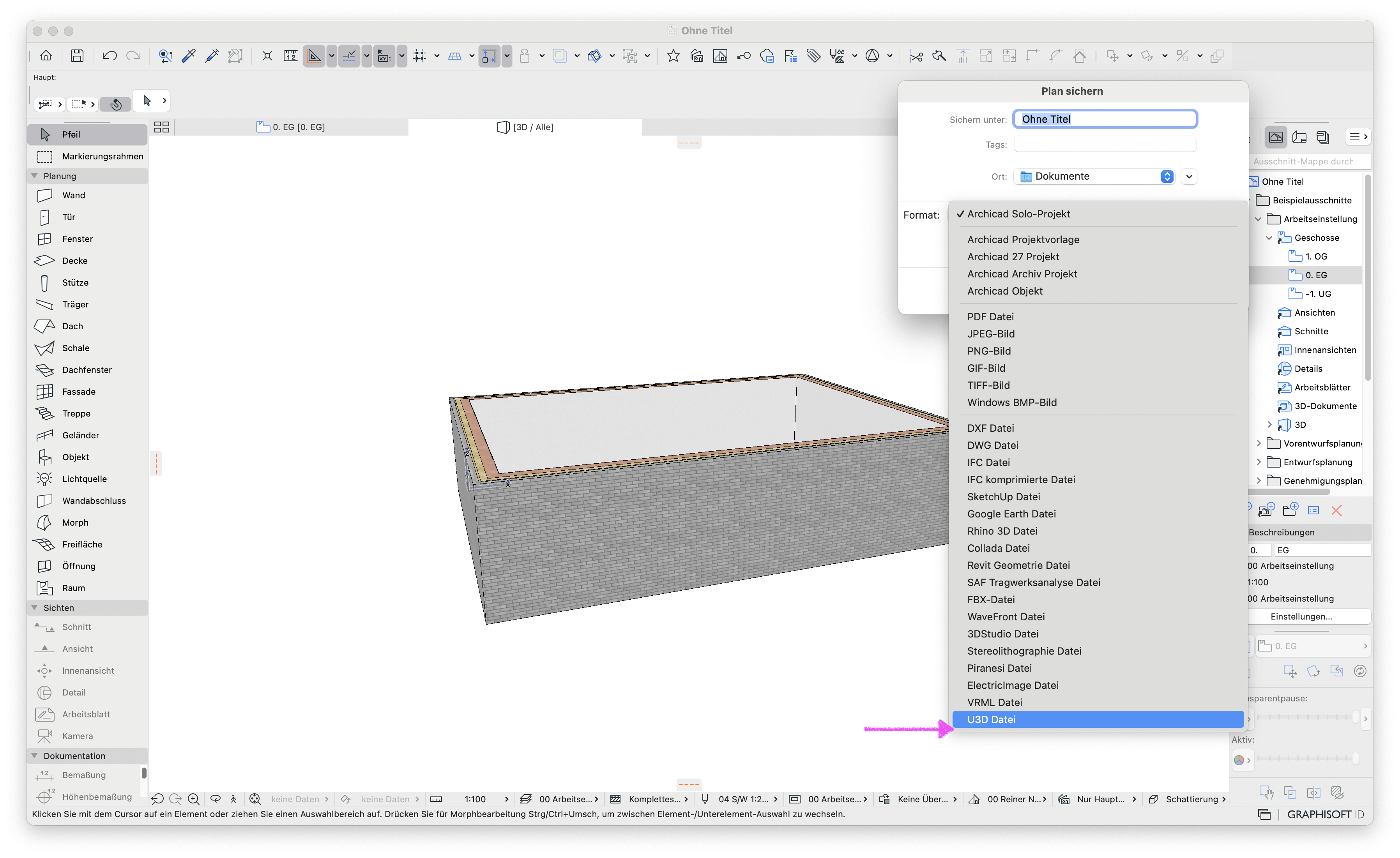Select the Pfeil arrow tool

click(87, 134)
